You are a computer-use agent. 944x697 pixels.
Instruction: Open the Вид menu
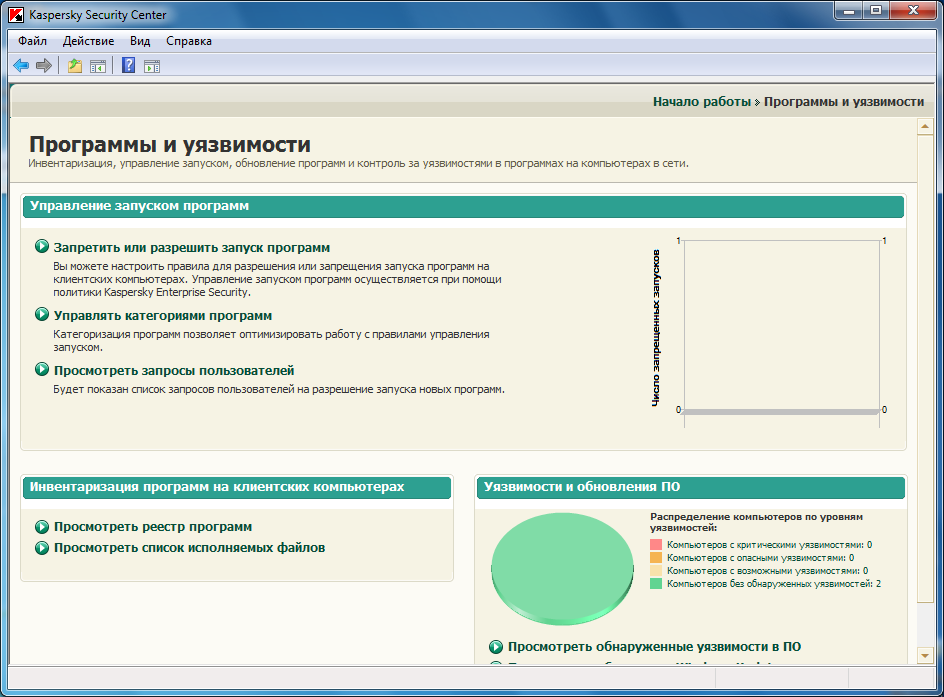click(140, 41)
